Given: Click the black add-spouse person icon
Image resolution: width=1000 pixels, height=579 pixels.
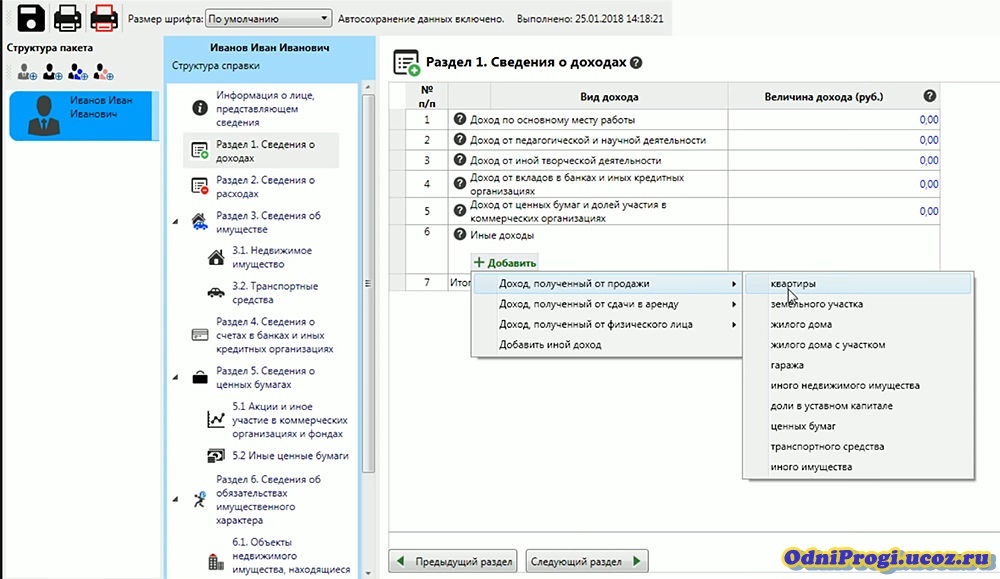Looking at the screenshot, I should pyautogui.click(x=52, y=72).
